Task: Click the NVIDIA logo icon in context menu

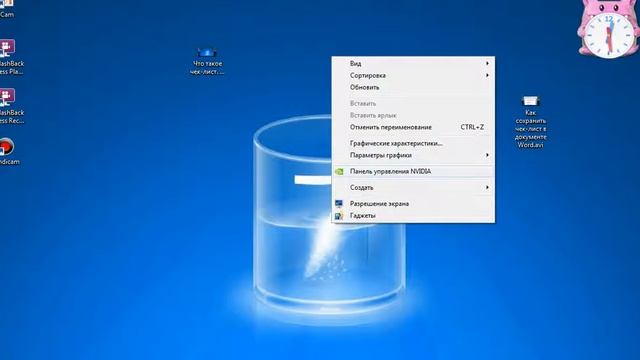Action: click(x=339, y=172)
